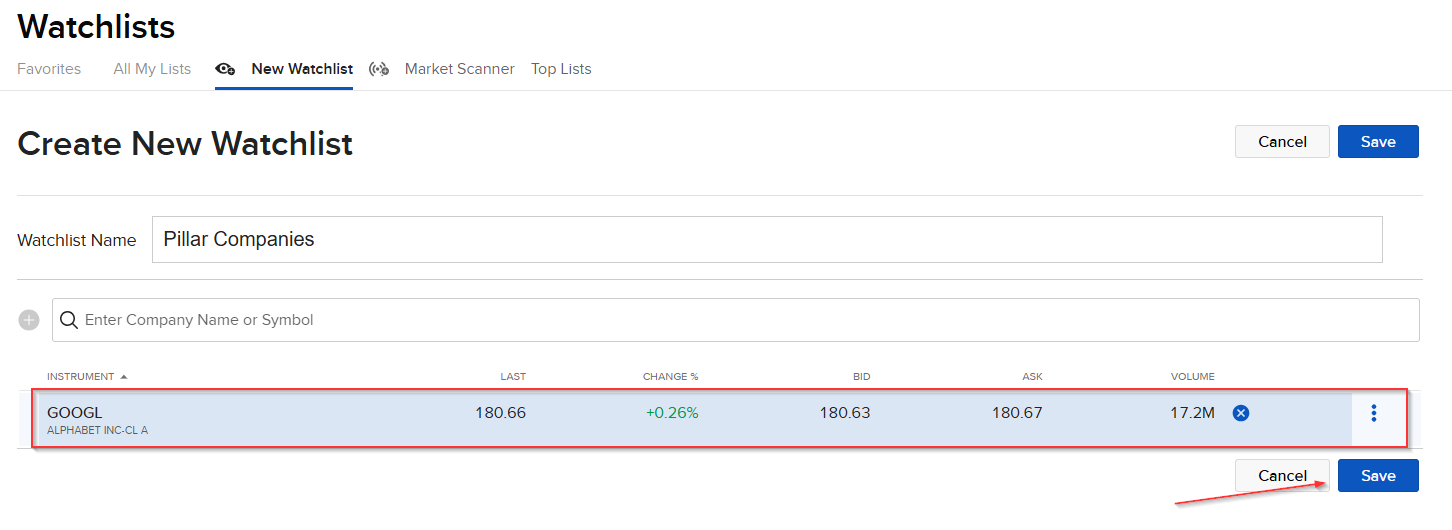Screen dimensions: 1452x530
Task: Click the bottom Save button
Action: [1378, 476]
